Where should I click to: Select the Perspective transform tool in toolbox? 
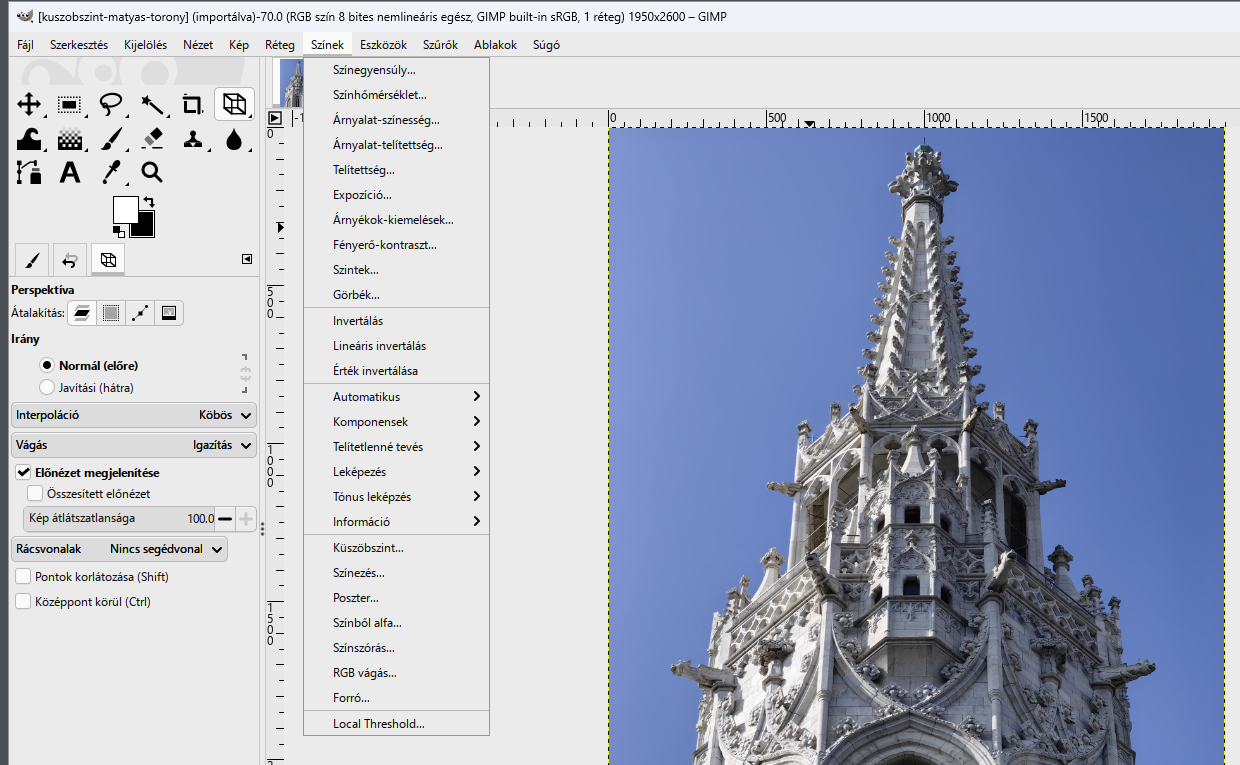coord(234,104)
